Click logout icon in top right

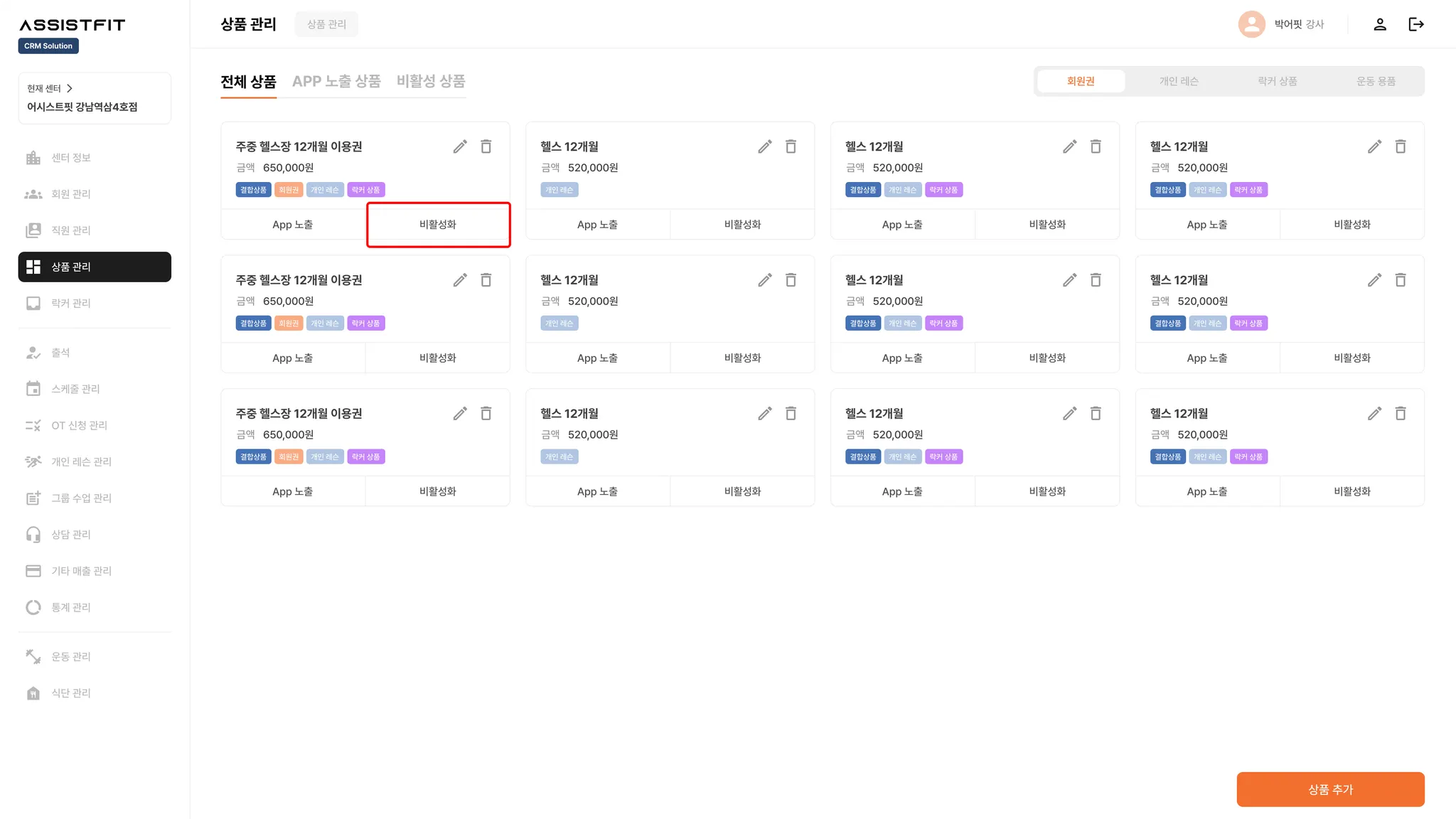pos(1415,24)
